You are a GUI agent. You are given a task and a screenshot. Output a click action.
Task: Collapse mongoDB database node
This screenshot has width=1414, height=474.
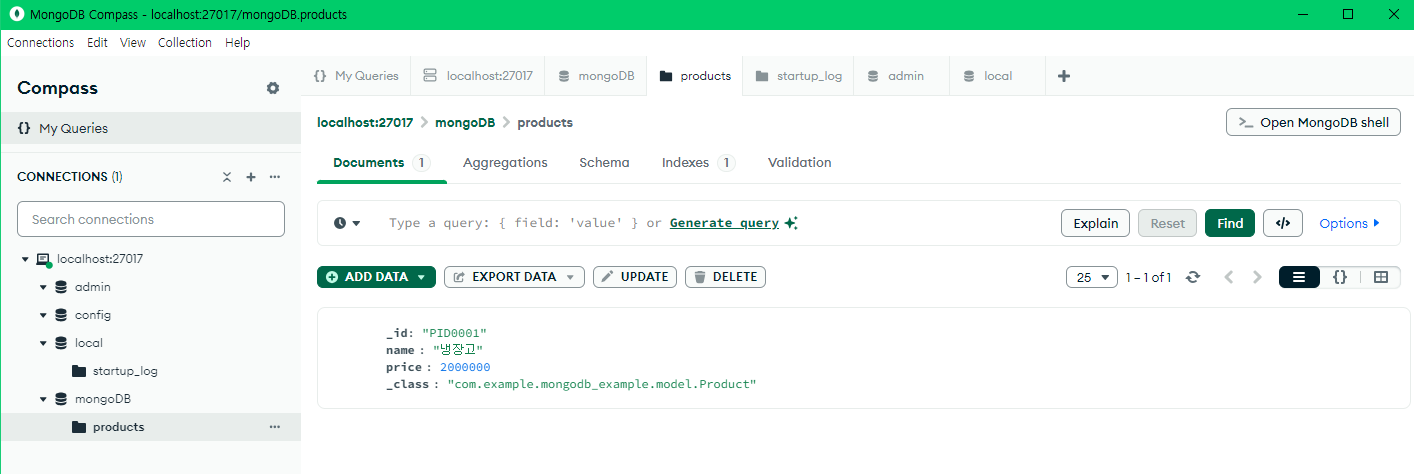pyautogui.click(x=43, y=399)
